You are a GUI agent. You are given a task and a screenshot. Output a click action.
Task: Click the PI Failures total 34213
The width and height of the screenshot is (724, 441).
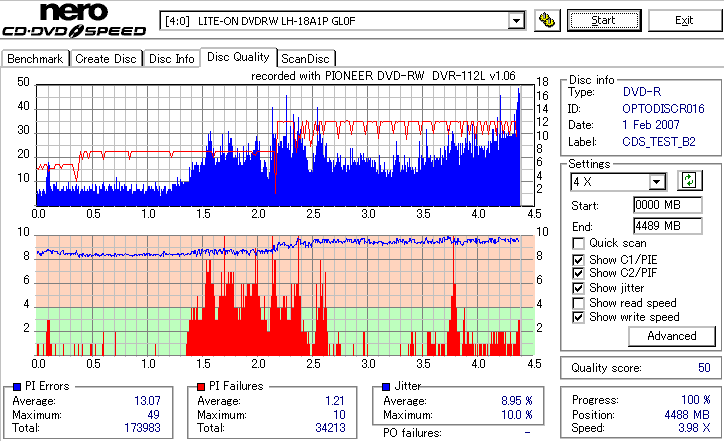330,428
